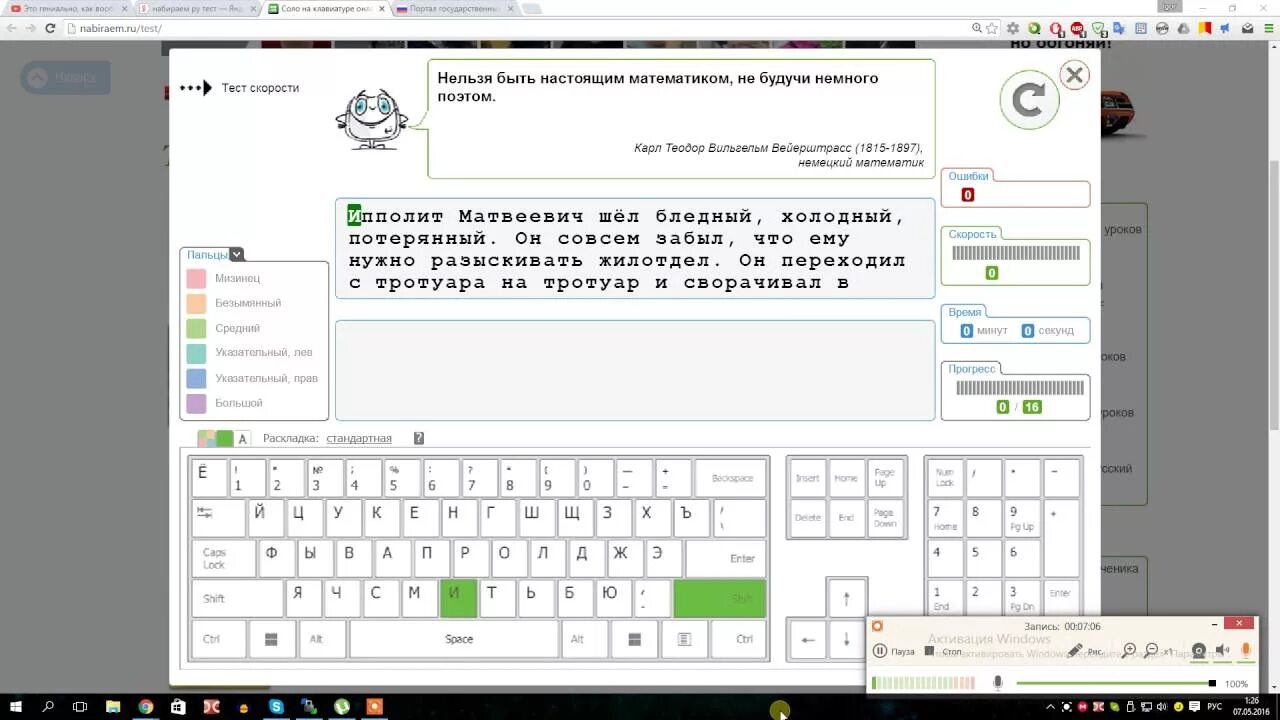This screenshot has width=1280, height=720.
Task: Click the virtual Enter key next to Э
Action: pos(726,558)
